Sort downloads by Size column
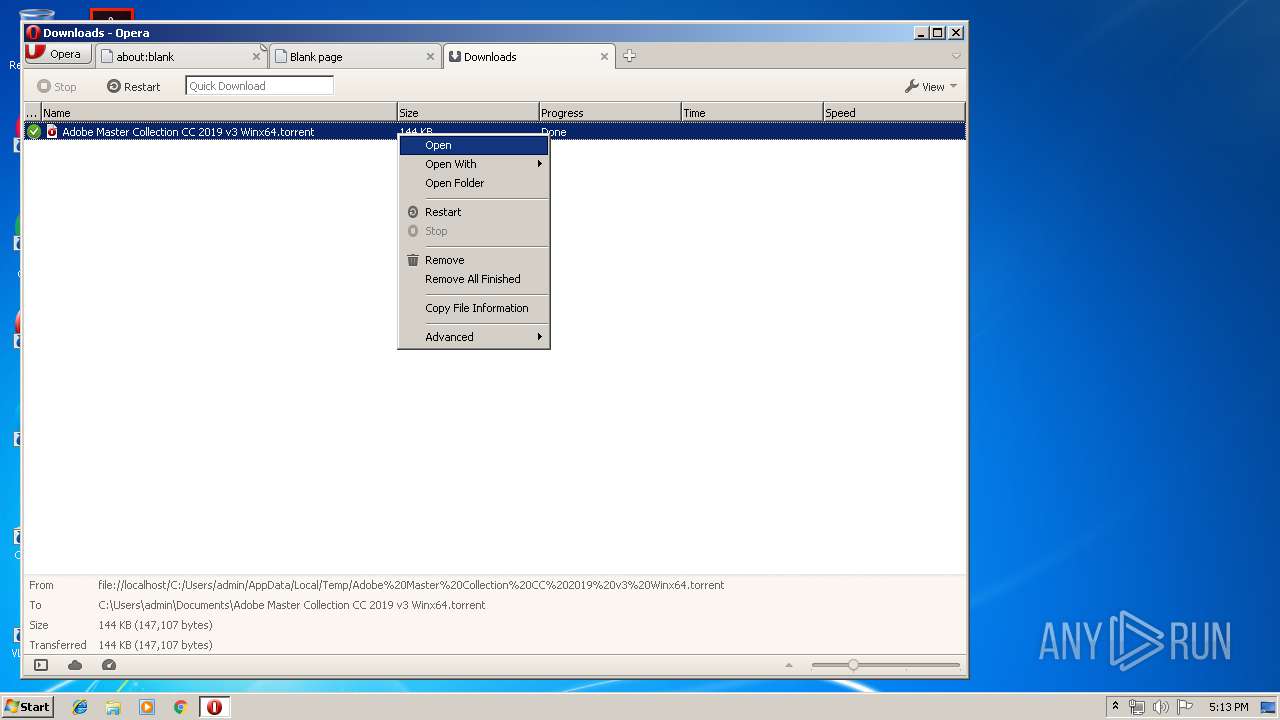Viewport: 1280px width, 720px height. tap(468, 113)
